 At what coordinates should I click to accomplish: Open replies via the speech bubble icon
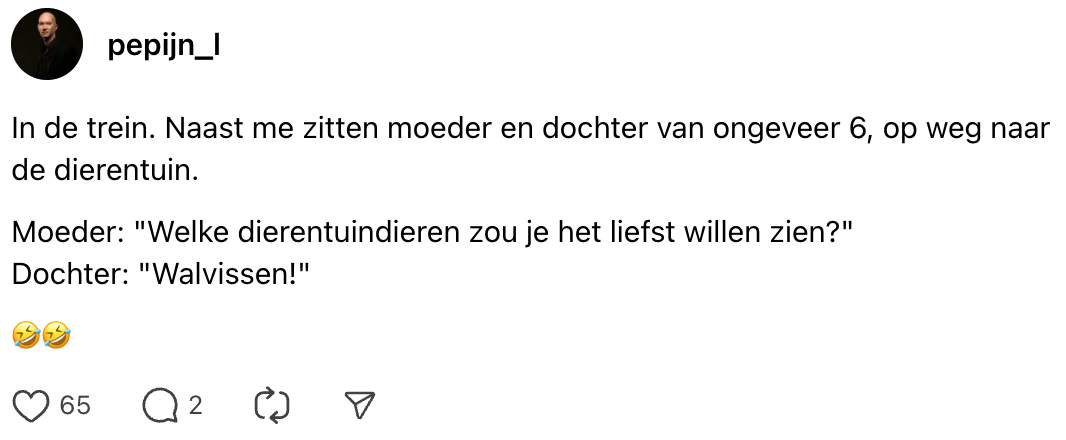pyautogui.click(x=158, y=405)
